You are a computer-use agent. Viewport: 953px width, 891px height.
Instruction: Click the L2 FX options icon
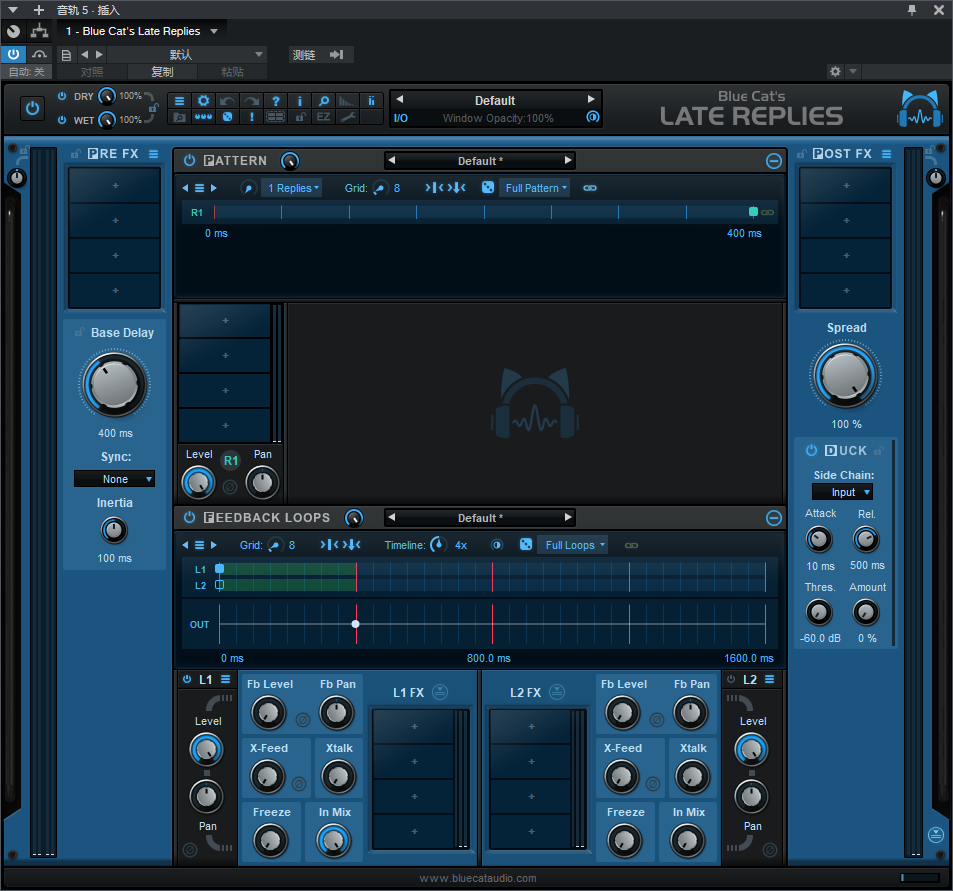(557, 692)
